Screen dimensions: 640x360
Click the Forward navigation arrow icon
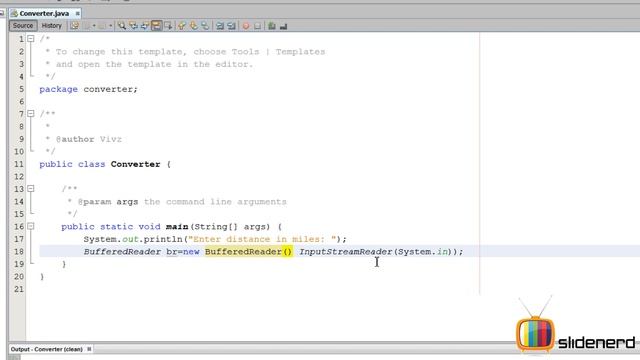click(102, 26)
